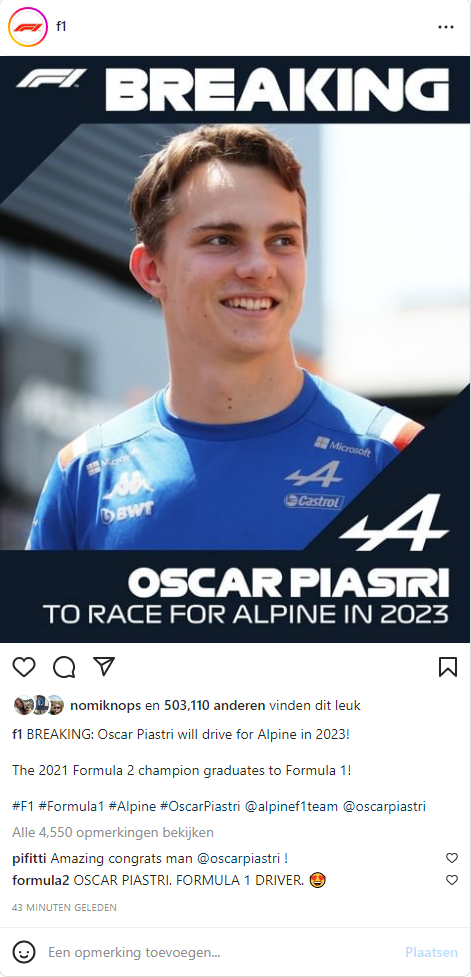
Task: Open the three-dot more options menu
Action: [445, 27]
